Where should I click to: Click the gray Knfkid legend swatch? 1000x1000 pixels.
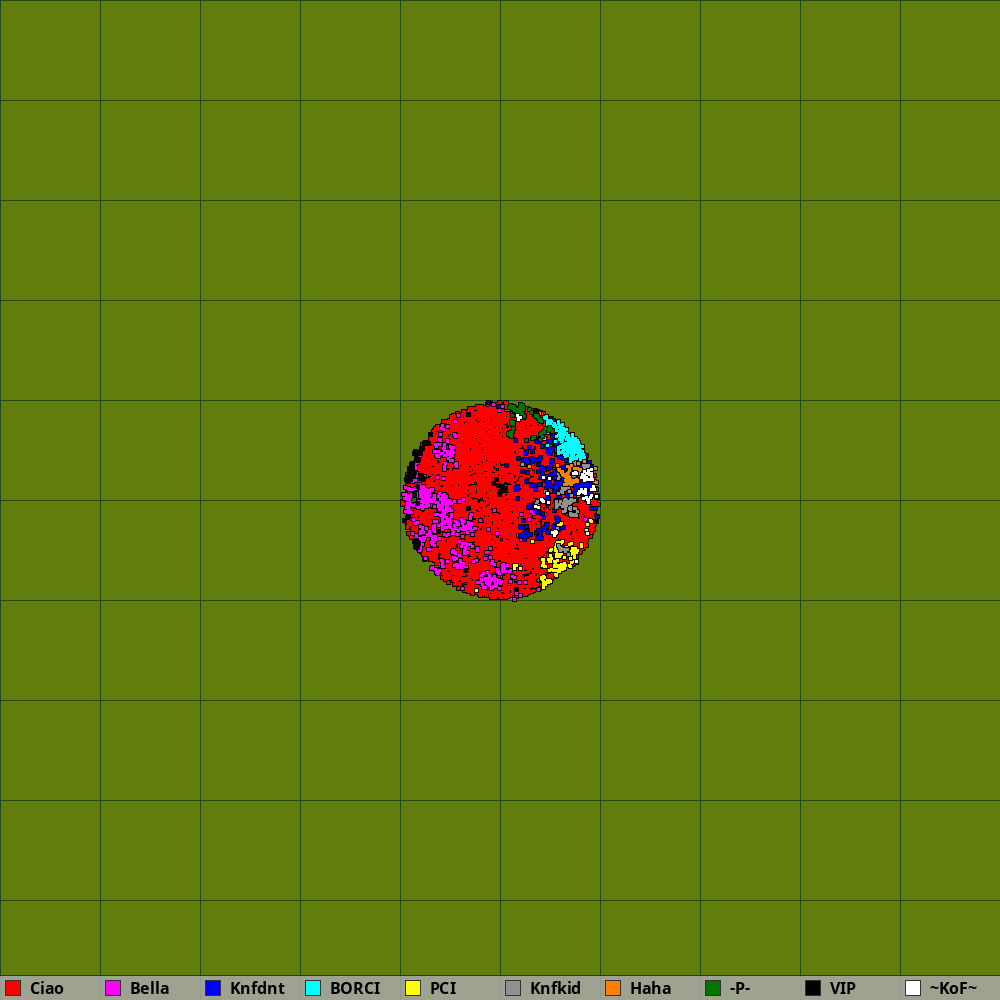(x=513, y=988)
